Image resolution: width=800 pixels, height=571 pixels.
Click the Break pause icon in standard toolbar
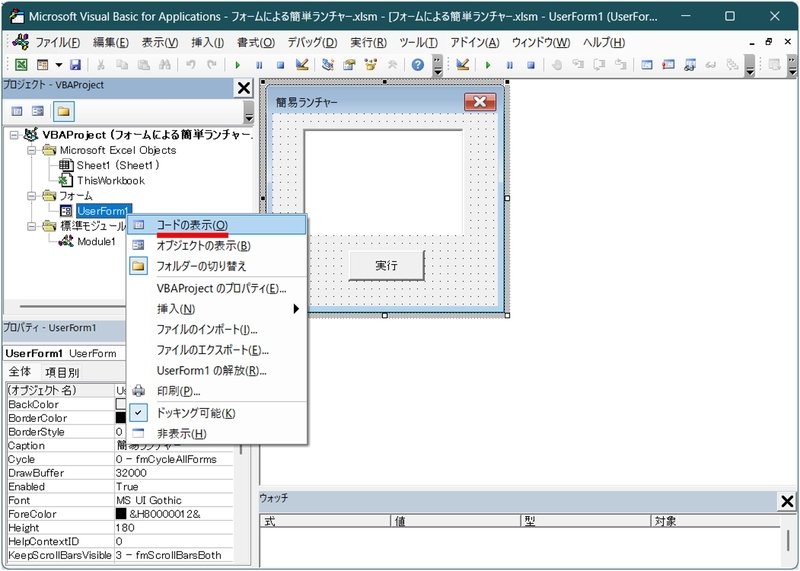pyautogui.click(x=259, y=65)
